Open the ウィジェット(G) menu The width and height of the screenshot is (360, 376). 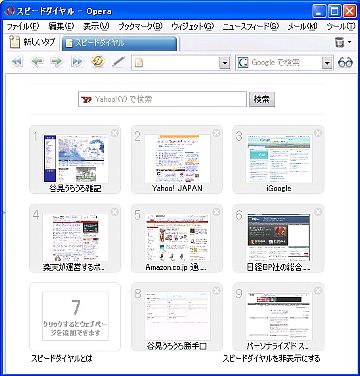pos(192,26)
